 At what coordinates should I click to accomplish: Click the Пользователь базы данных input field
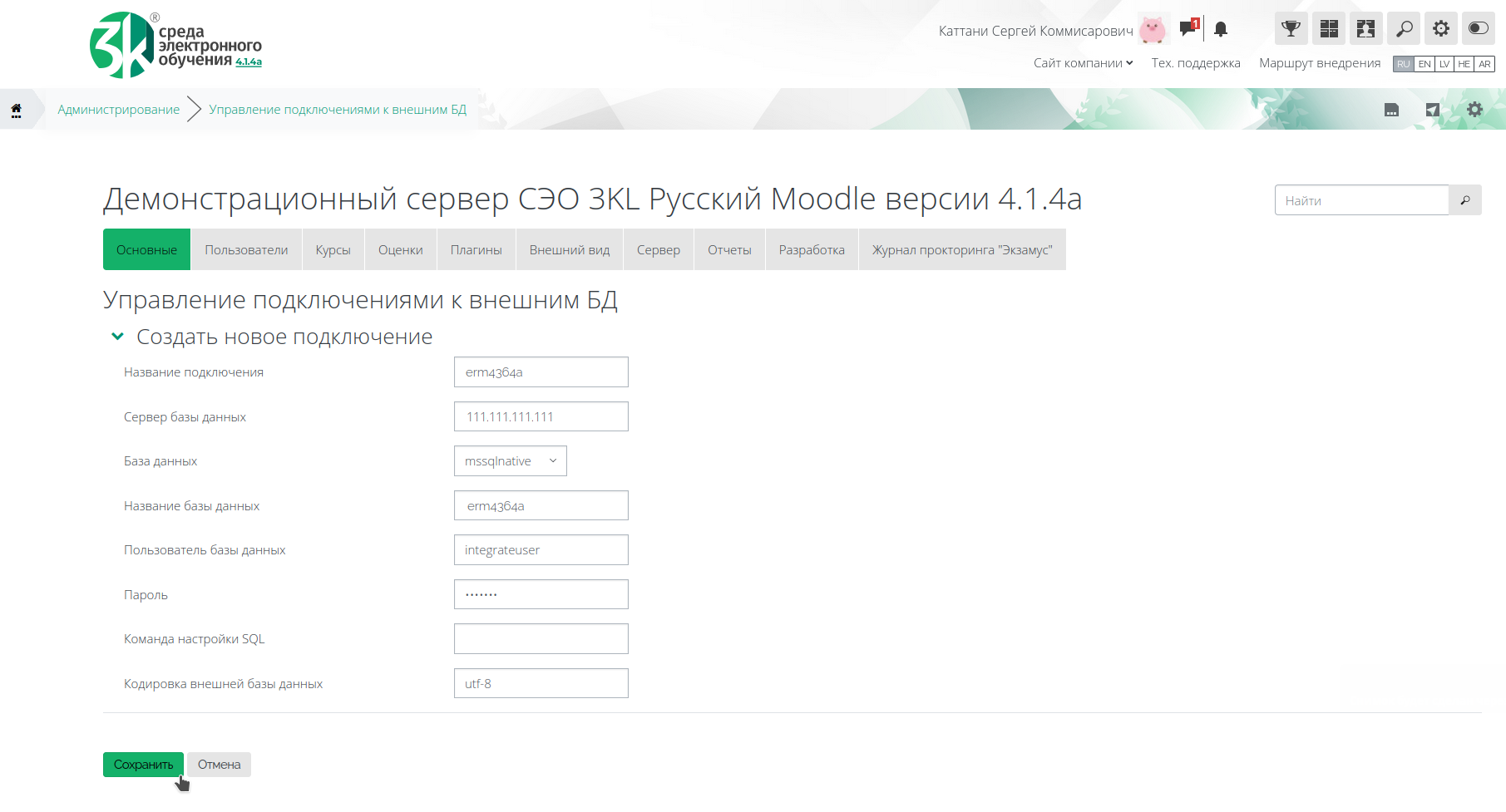tap(541, 550)
